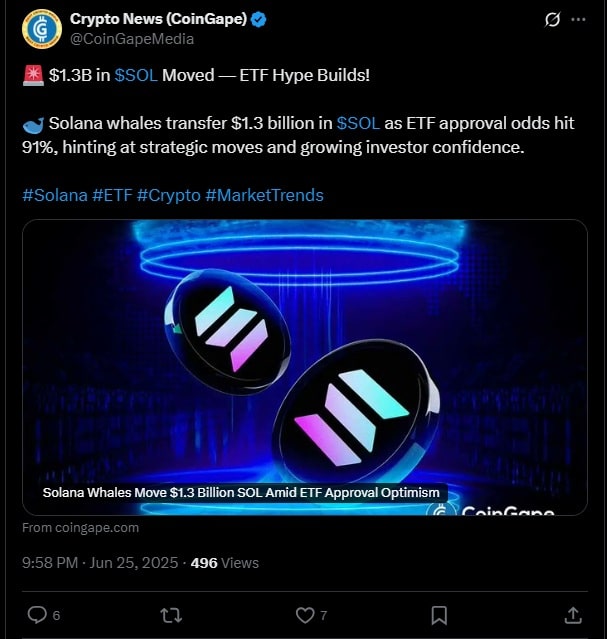The height and width of the screenshot is (639, 607).
Task: Open the #Crypto hashtag
Action: click(x=168, y=195)
